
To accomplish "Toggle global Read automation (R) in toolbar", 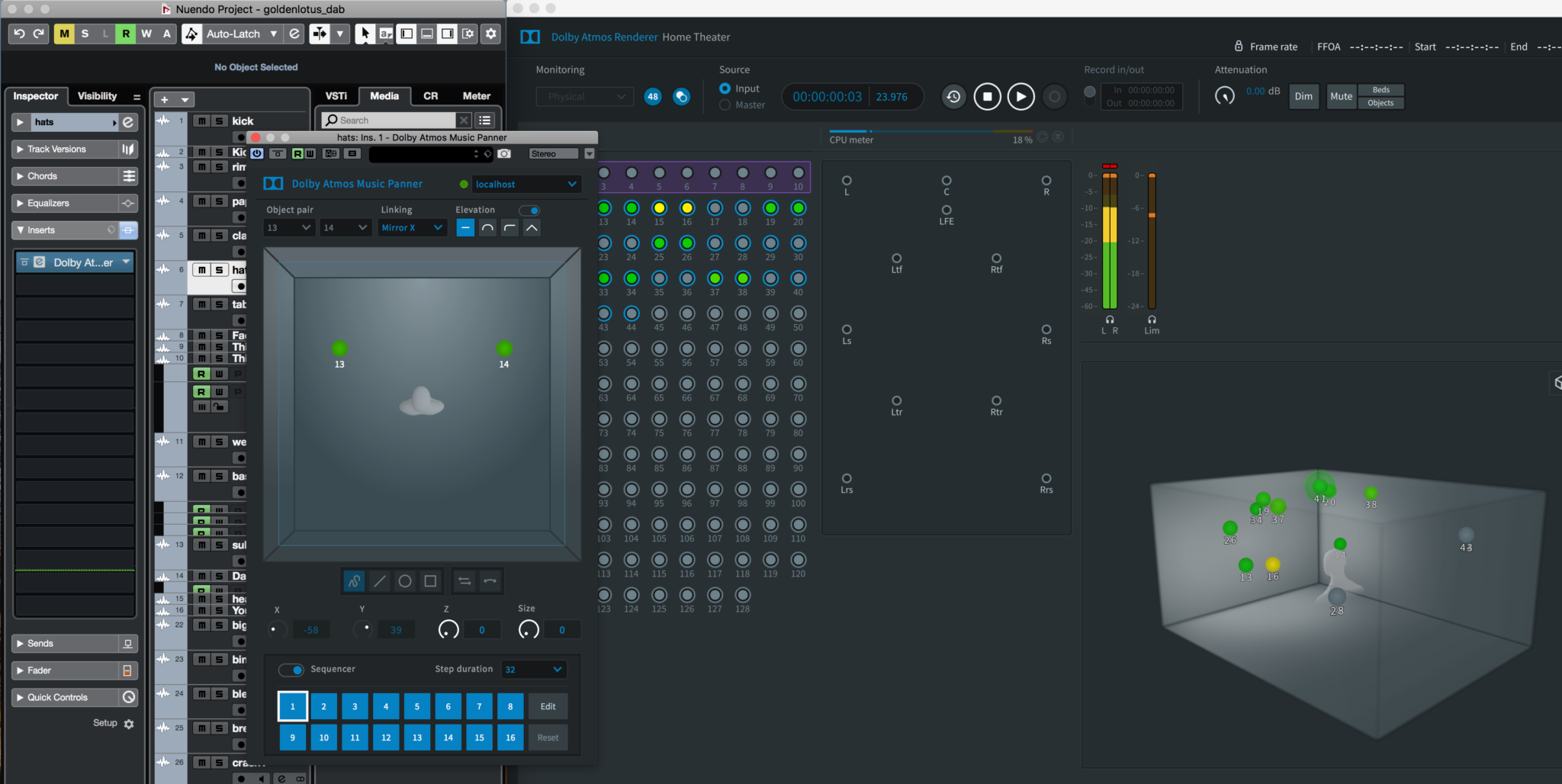I will point(126,34).
